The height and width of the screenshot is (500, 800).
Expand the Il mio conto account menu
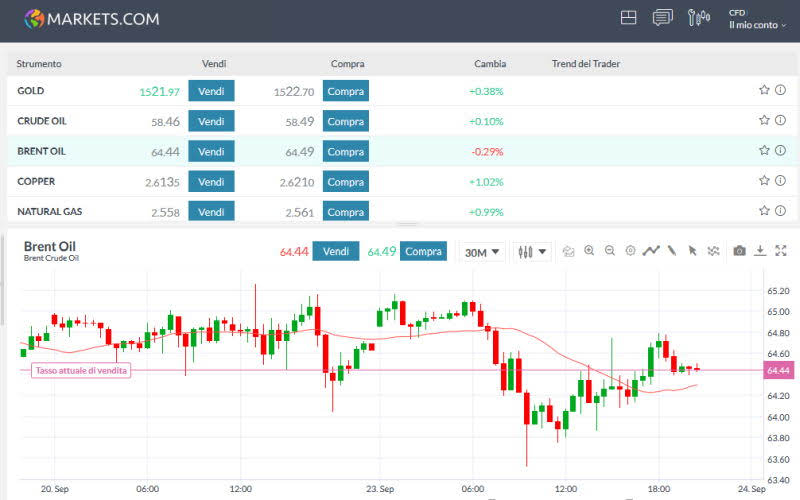click(x=757, y=25)
